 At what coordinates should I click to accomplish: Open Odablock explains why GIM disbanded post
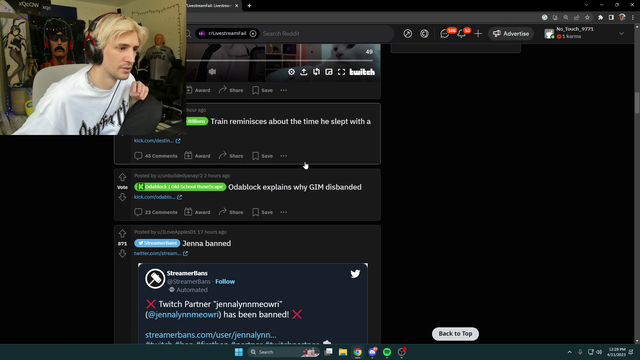295,187
